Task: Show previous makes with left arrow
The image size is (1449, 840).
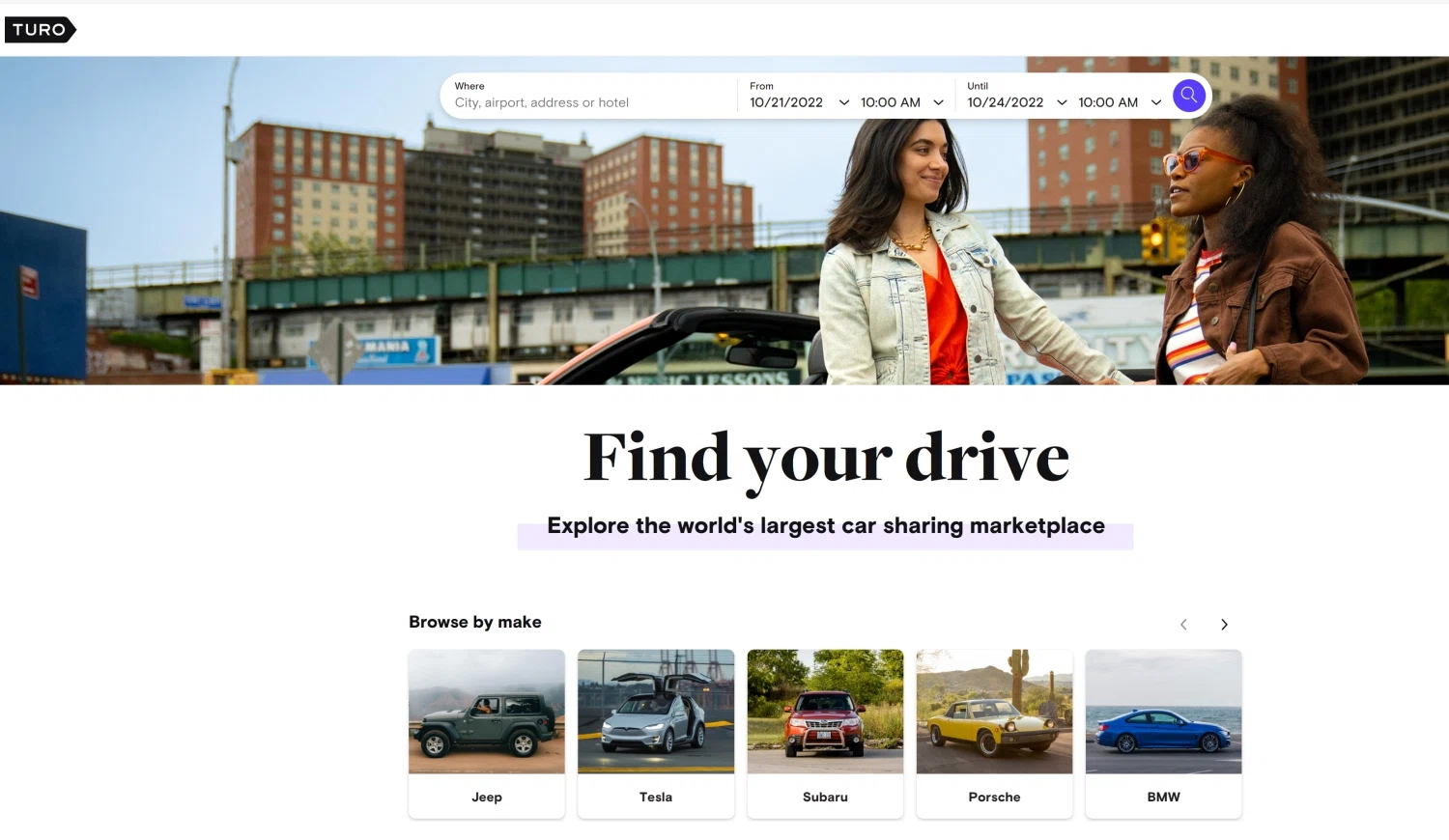Action: pos(1183,625)
